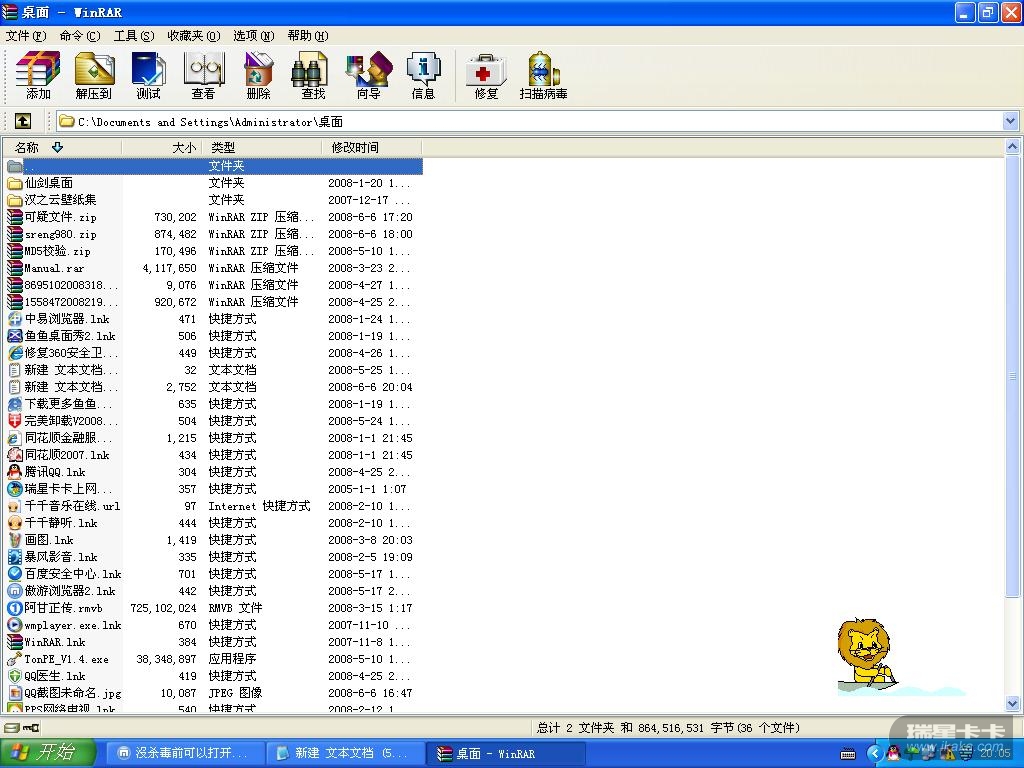The height and width of the screenshot is (768, 1024).
Task: Click the 查看 (View) toolbar icon
Action: coord(204,74)
